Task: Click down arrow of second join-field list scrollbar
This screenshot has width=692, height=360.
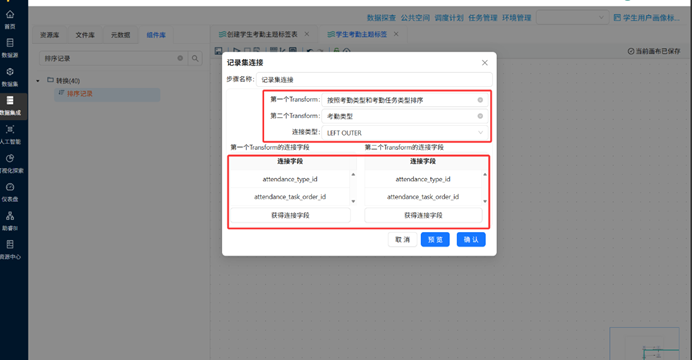Action: click(x=485, y=202)
